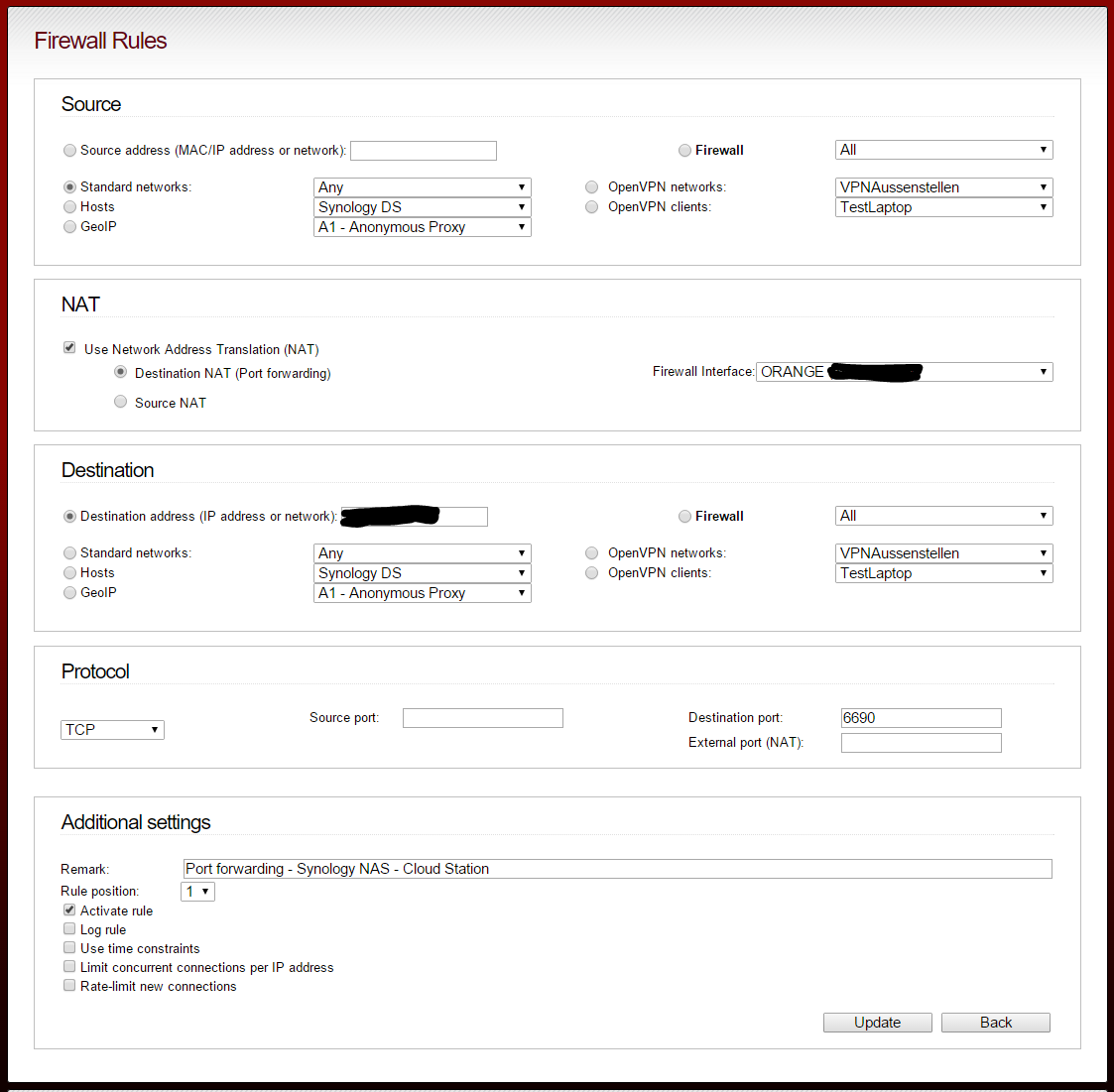Image resolution: width=1114 pixels, height=1092 pixels.
Task: Expand the Firewall Interface ORANGE dropdown
Action: [904, 372]
